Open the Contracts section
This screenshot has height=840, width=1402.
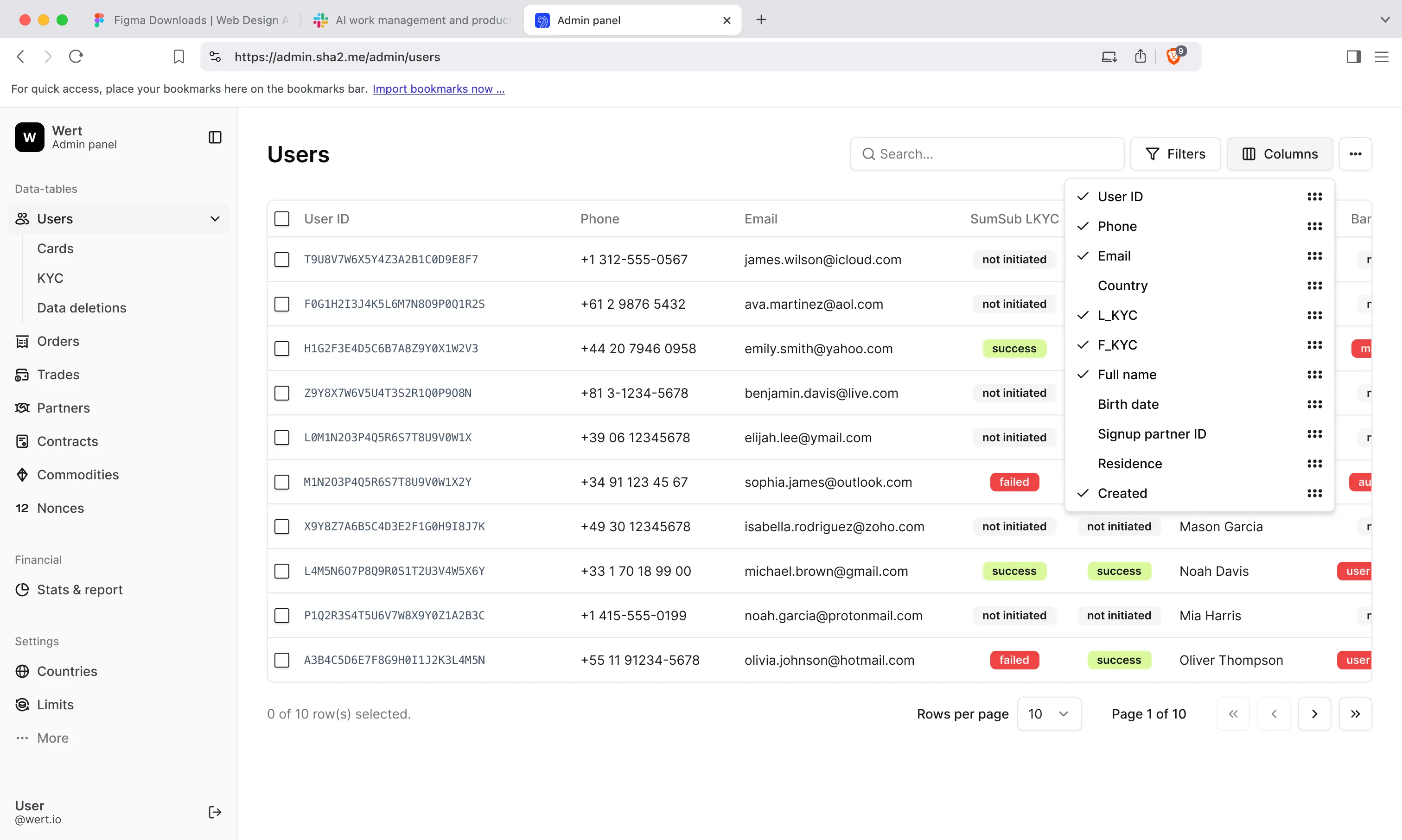click(67, 441)
